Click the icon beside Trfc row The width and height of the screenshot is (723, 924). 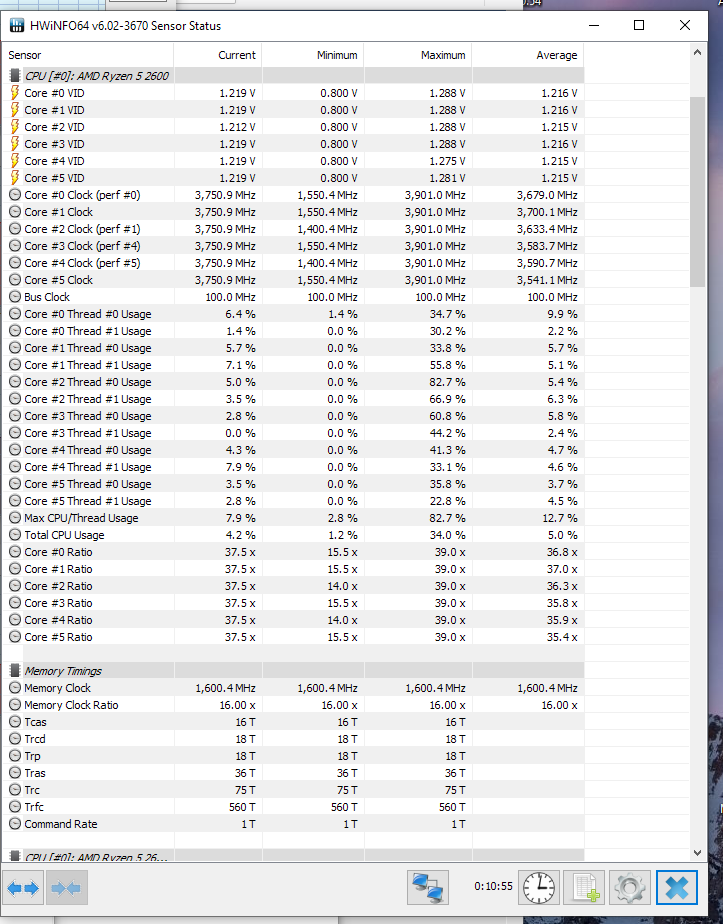(x=15, y=807)
